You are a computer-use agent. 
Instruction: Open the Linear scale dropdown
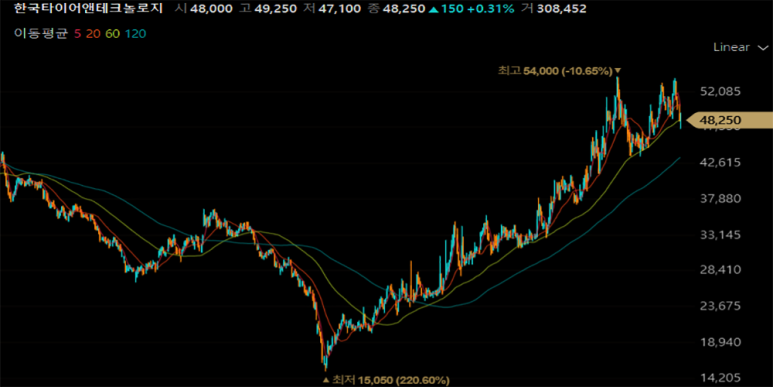(x=740, y=47)
